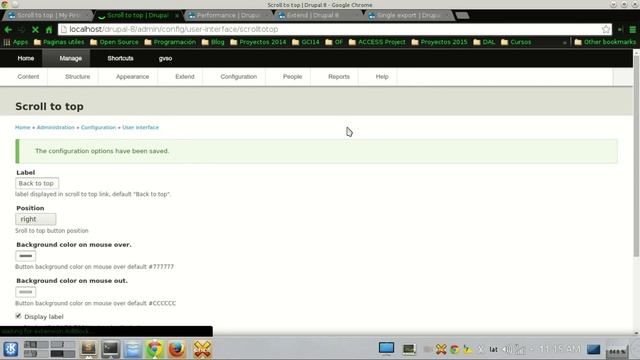The image size is (640, 360).
Task: Open the Cursos bookmark folder
Action: 516,42
